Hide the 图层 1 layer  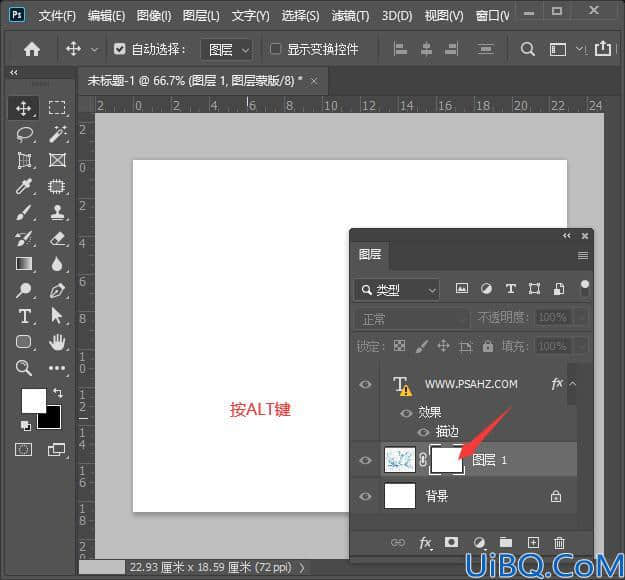click(366, 460)
